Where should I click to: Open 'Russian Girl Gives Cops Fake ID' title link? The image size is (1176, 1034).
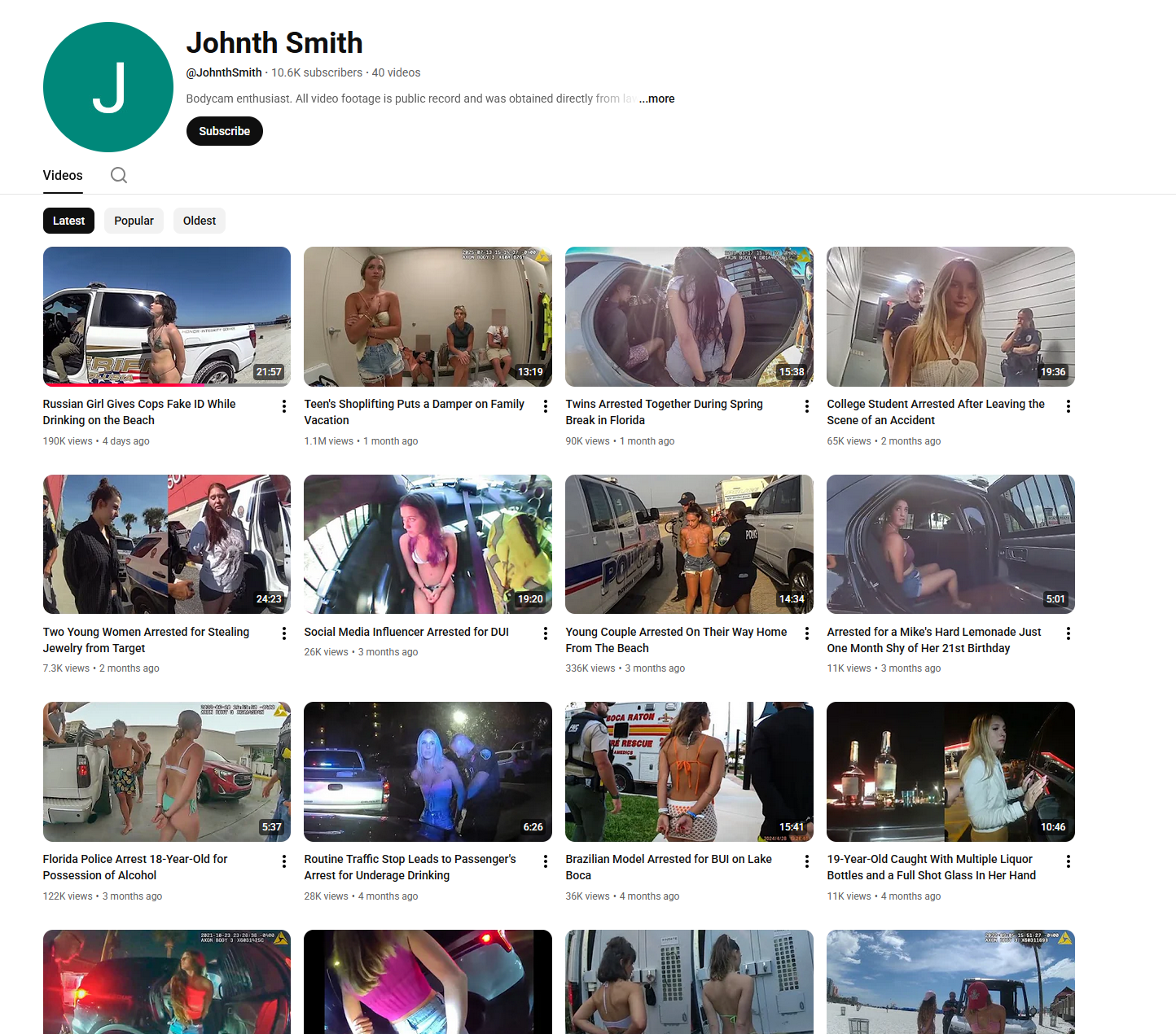coord(139,412)
